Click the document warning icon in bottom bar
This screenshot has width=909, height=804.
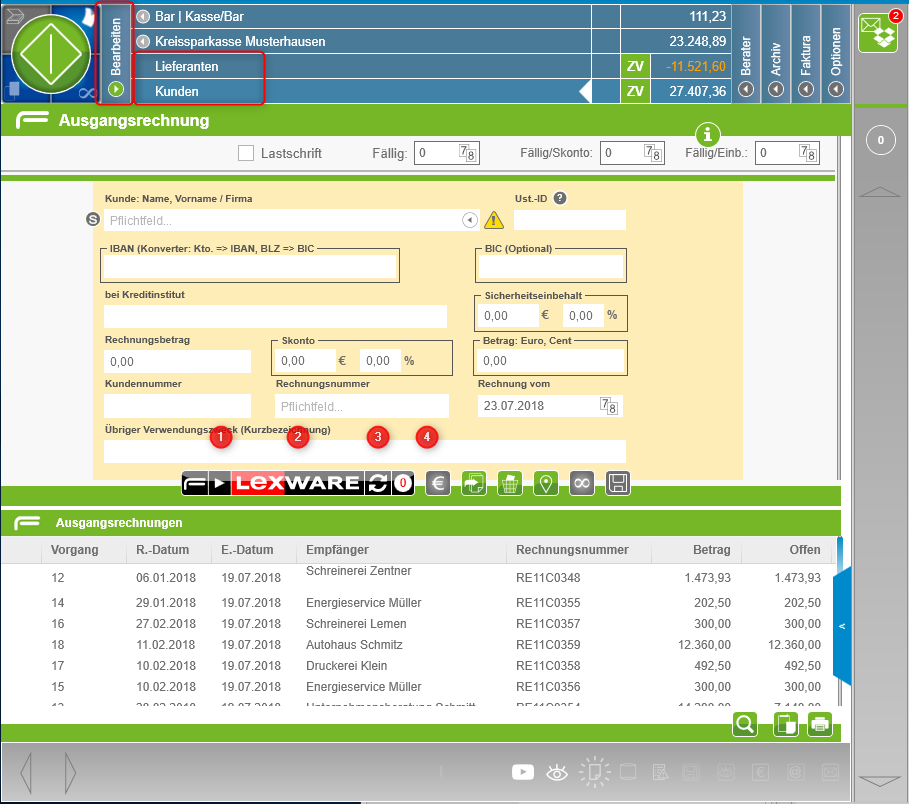coord(660,772)
